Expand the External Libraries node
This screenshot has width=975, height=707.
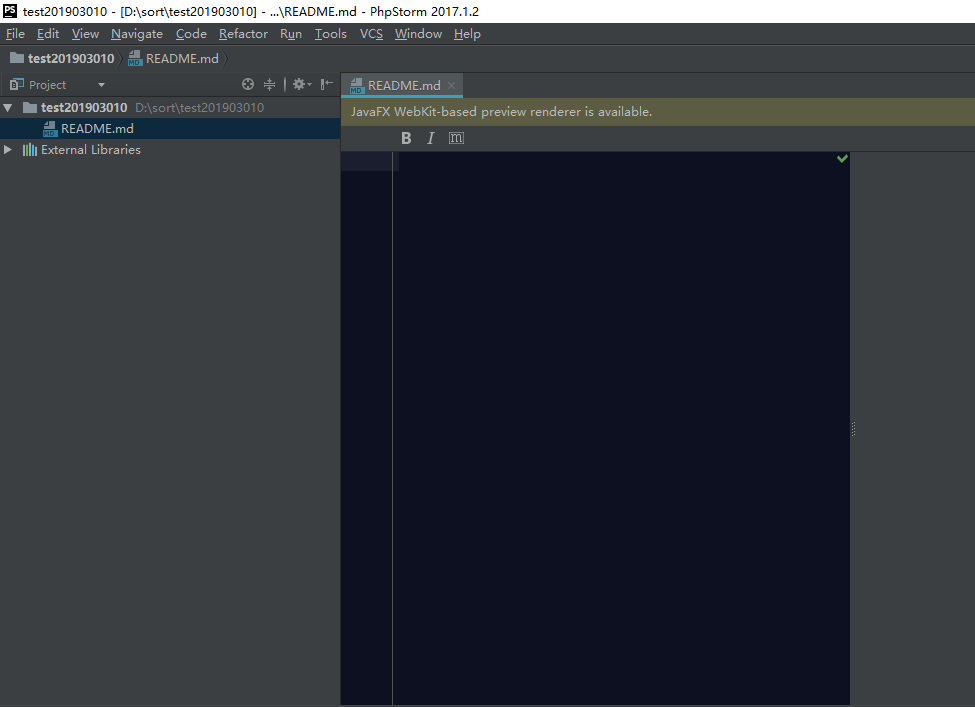click(7, 149)
